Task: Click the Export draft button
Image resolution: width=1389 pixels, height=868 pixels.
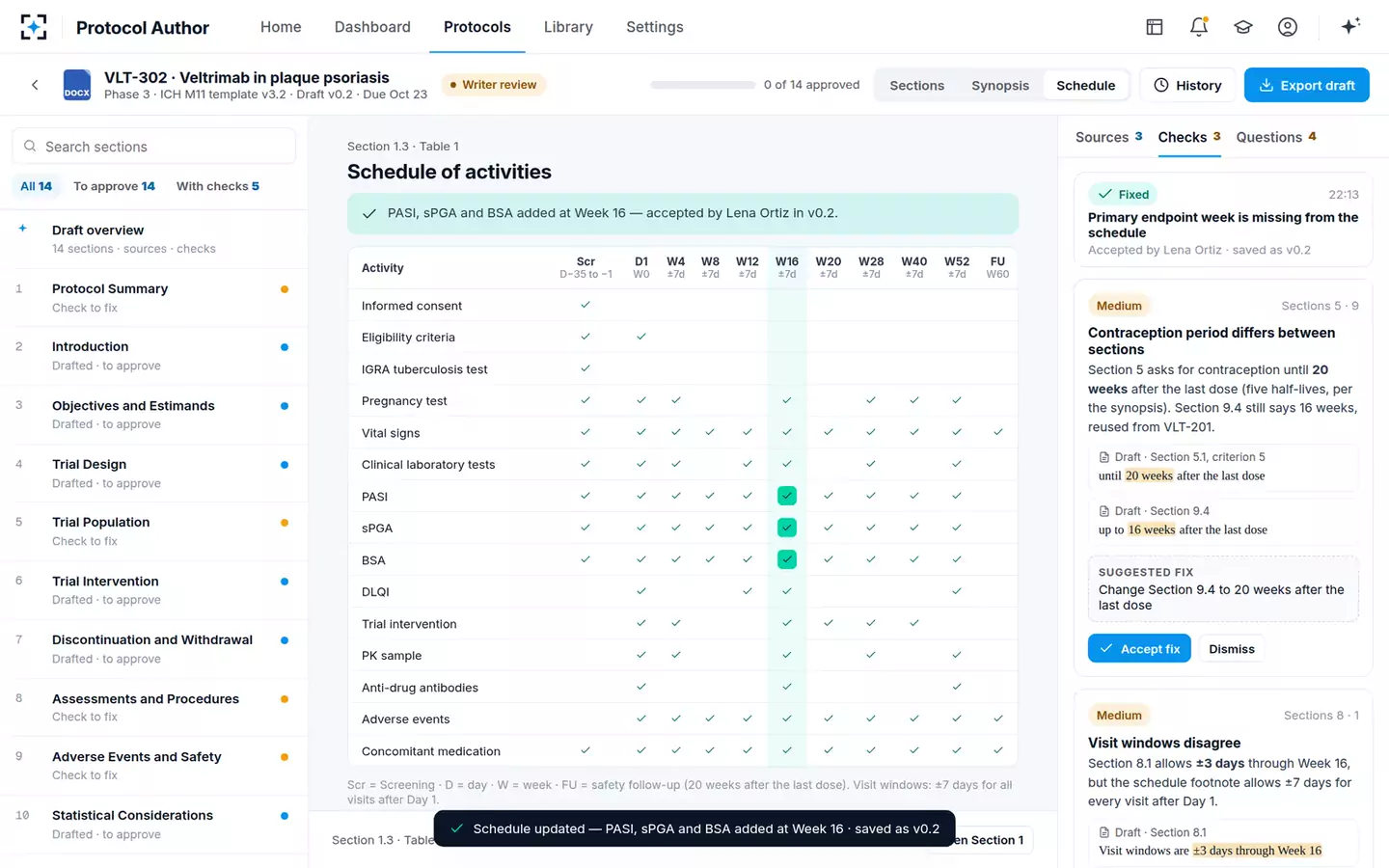Action: 1307,85
